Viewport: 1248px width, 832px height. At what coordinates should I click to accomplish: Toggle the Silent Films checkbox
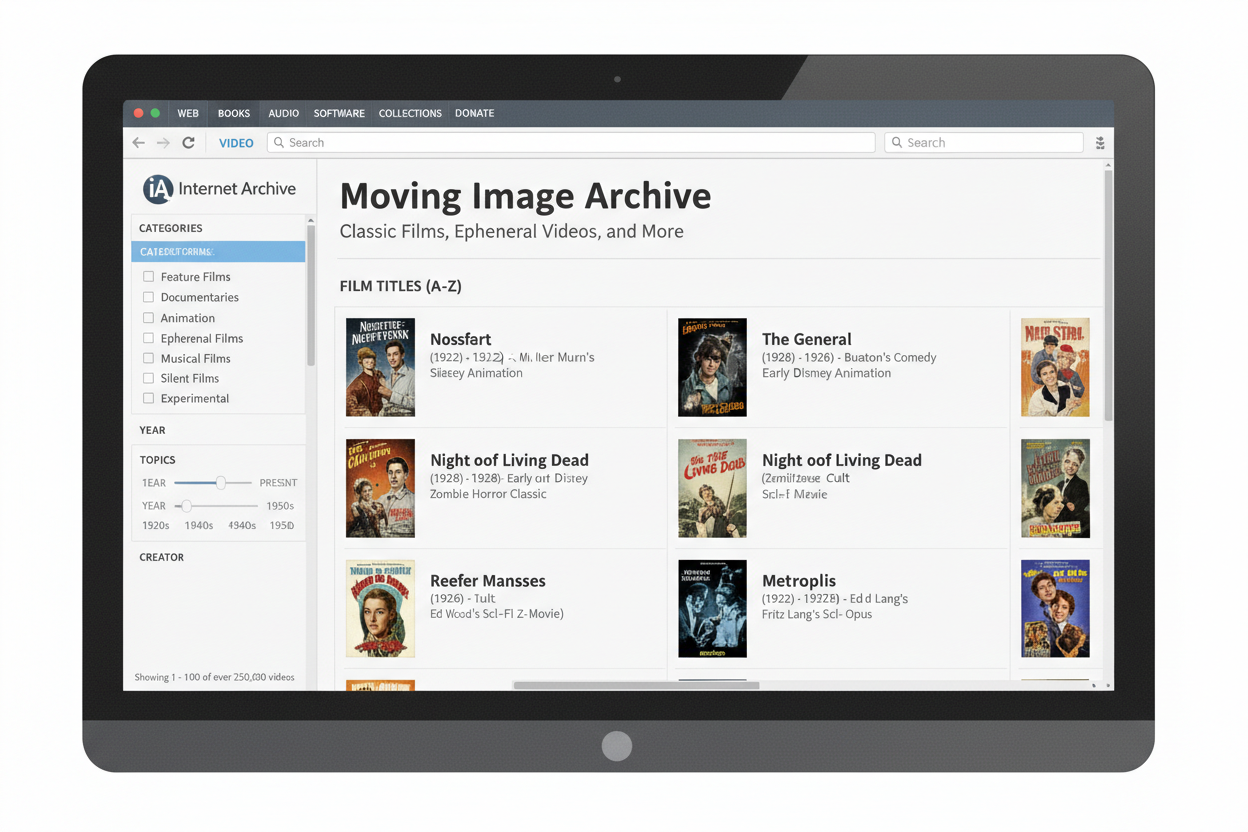148,378
